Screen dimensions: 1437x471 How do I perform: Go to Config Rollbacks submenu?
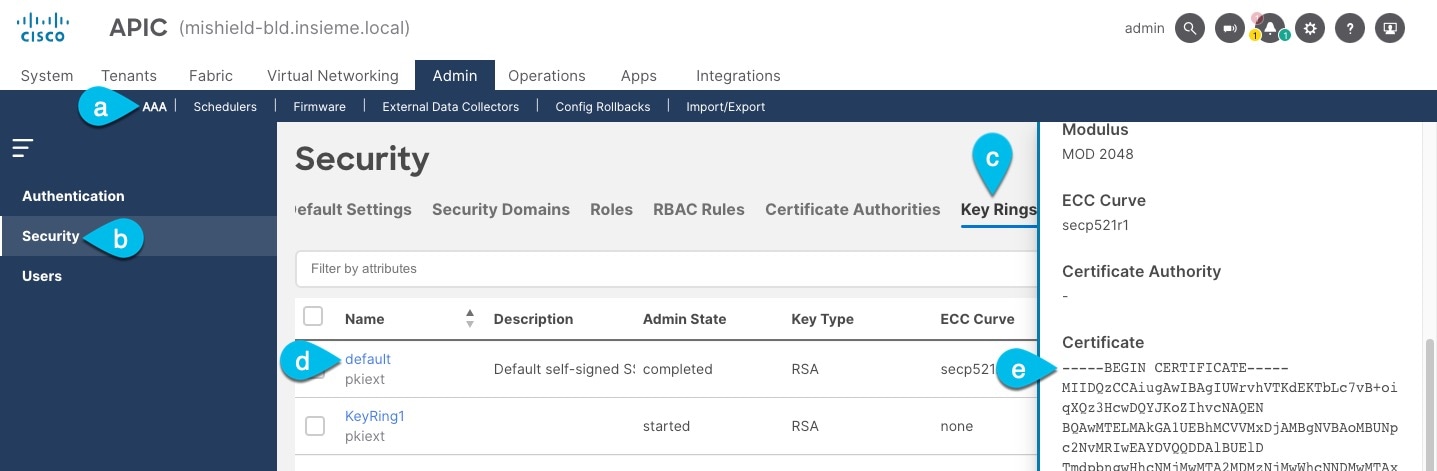(x=603, y=106)
